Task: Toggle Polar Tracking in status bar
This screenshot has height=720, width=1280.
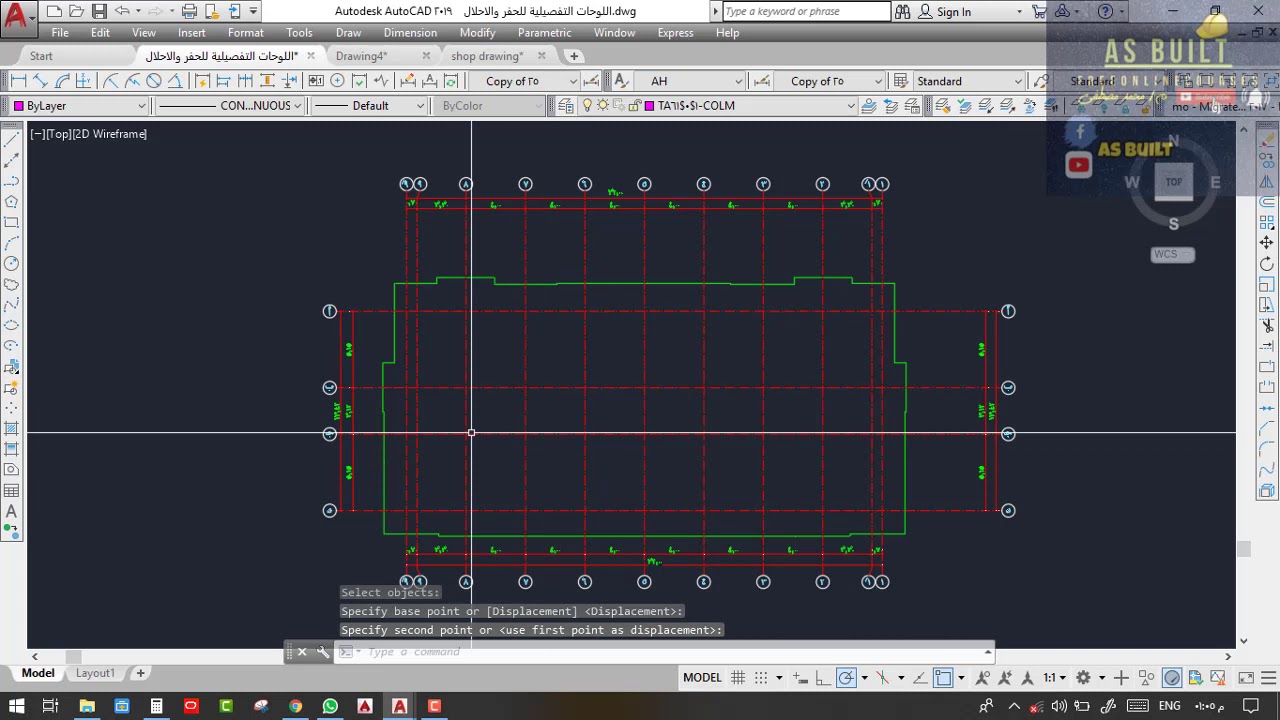Action: click(846, 678)
